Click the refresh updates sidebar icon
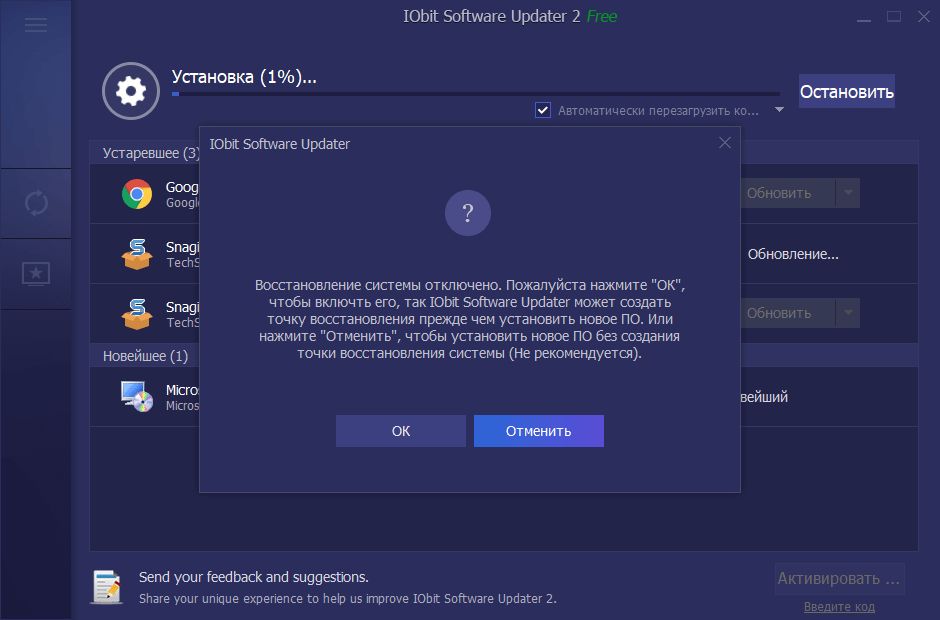The height and width of the screenshot is (620, 940). [36, 203]
